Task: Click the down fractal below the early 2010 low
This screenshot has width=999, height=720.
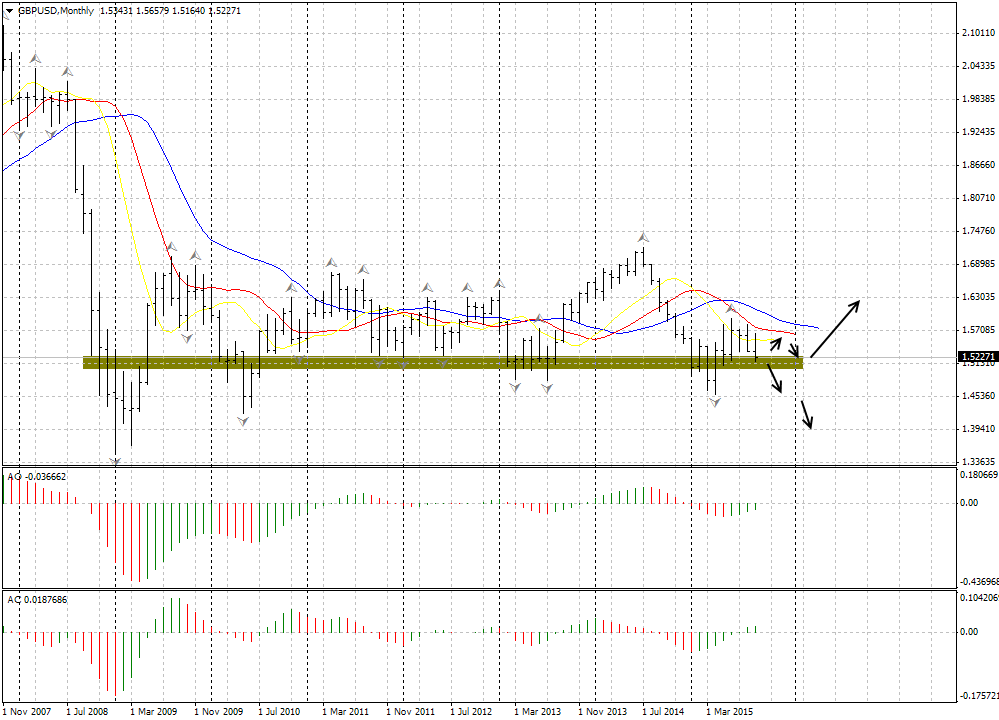Action: [243, 421]
